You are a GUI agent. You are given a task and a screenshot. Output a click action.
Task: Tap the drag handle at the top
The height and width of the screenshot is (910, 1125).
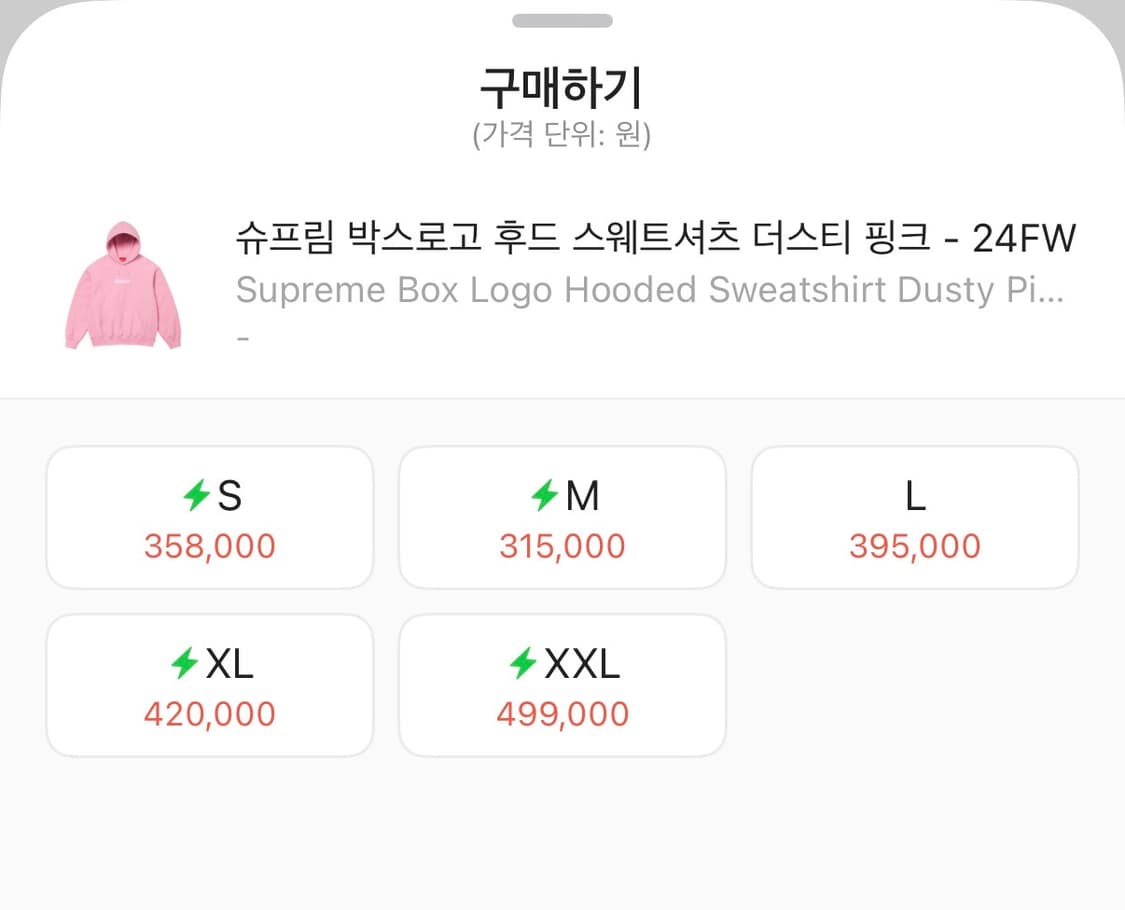click(562, 20)
